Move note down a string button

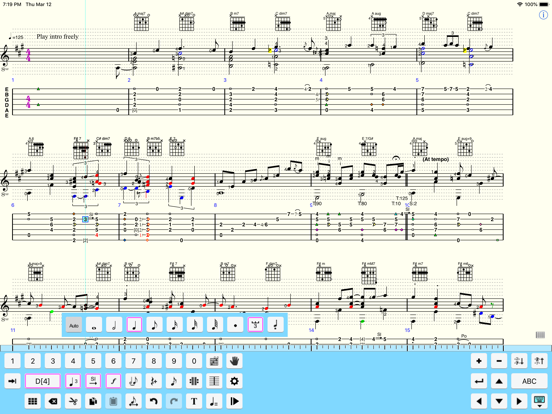tap(519, 361)
